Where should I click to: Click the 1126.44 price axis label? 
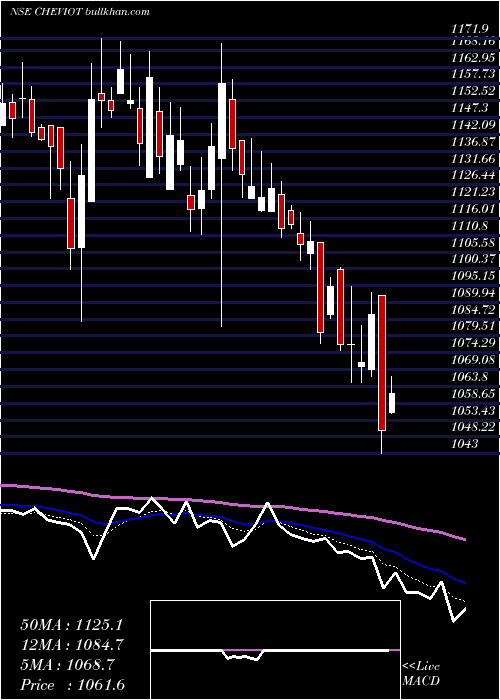click(473, 175)
